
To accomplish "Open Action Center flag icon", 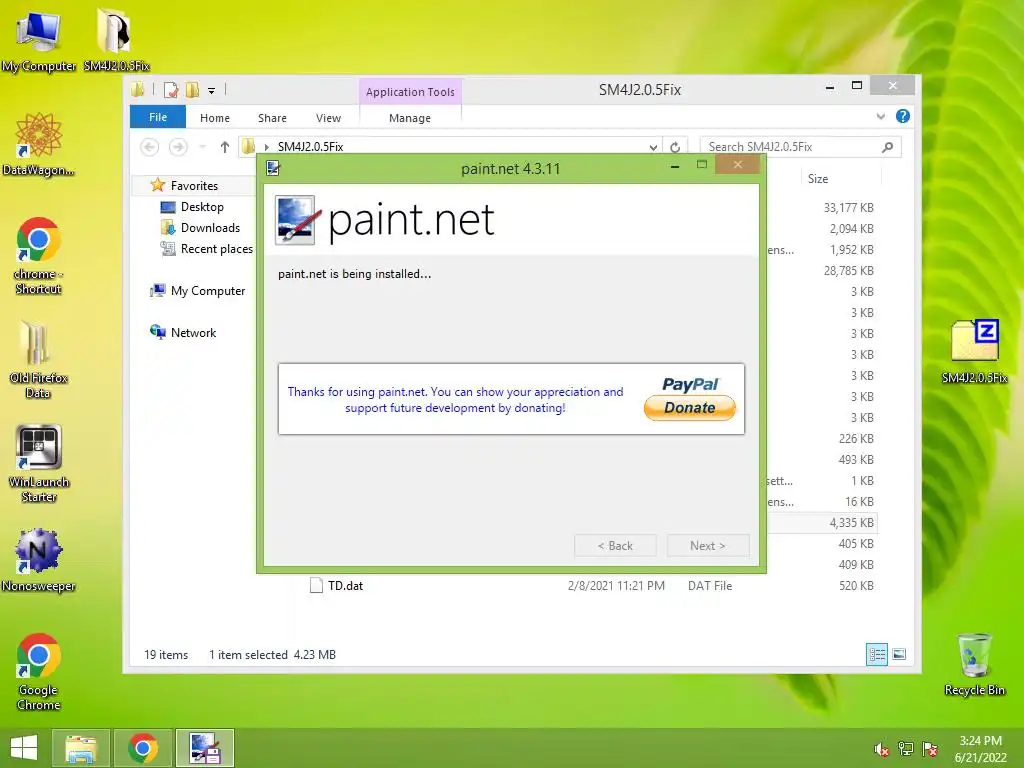I will tap(930, 749).
